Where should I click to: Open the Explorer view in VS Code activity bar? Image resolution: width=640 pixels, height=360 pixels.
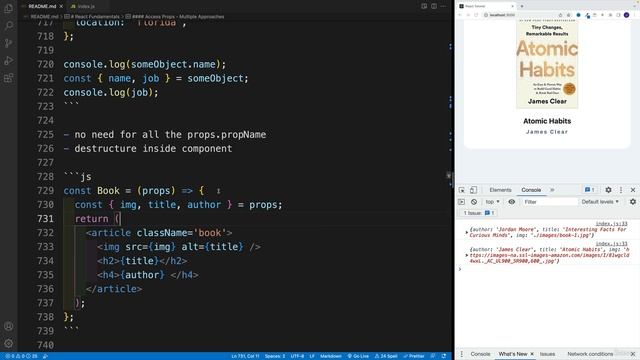[8, 9]
